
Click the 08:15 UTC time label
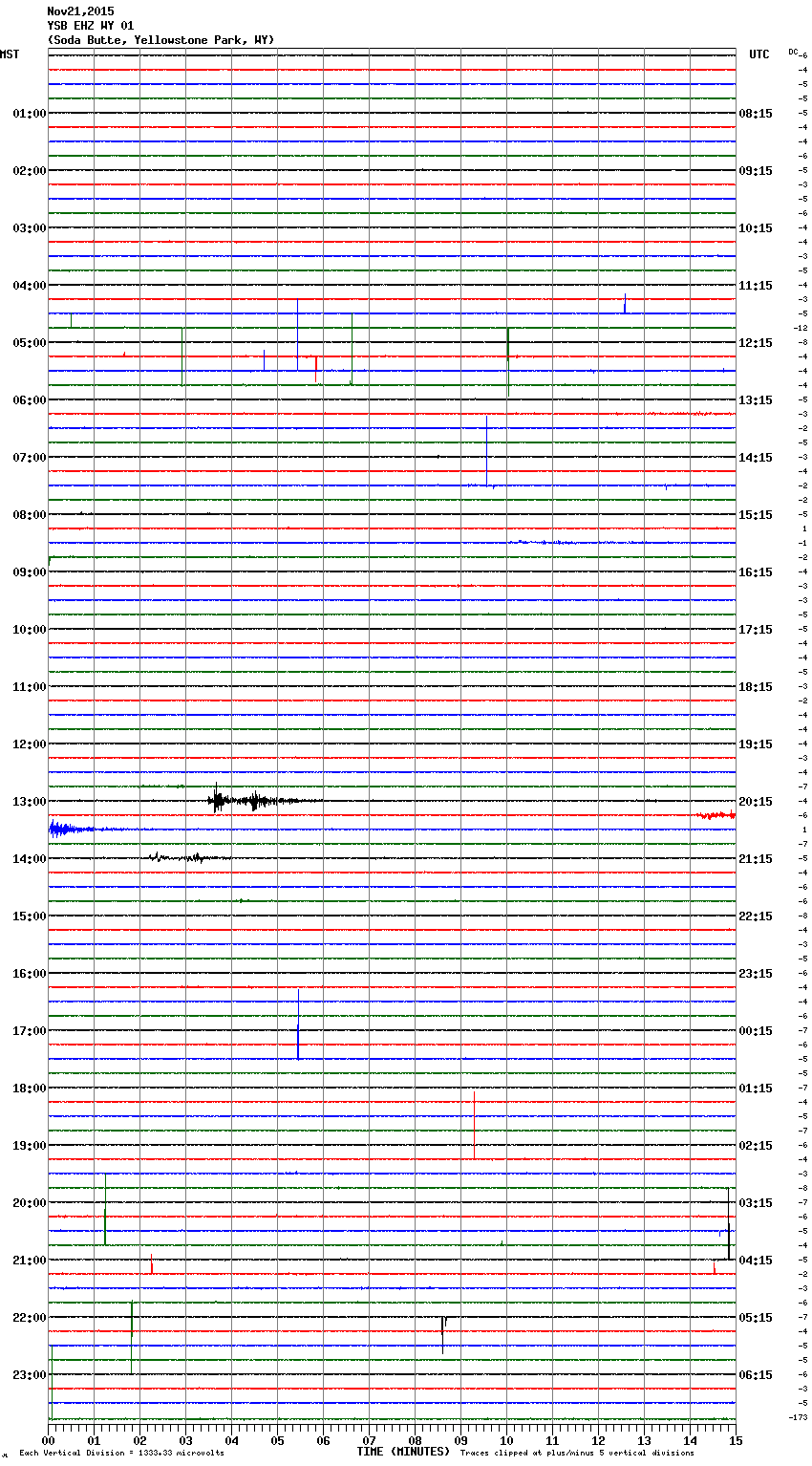[x=756, y=114]
